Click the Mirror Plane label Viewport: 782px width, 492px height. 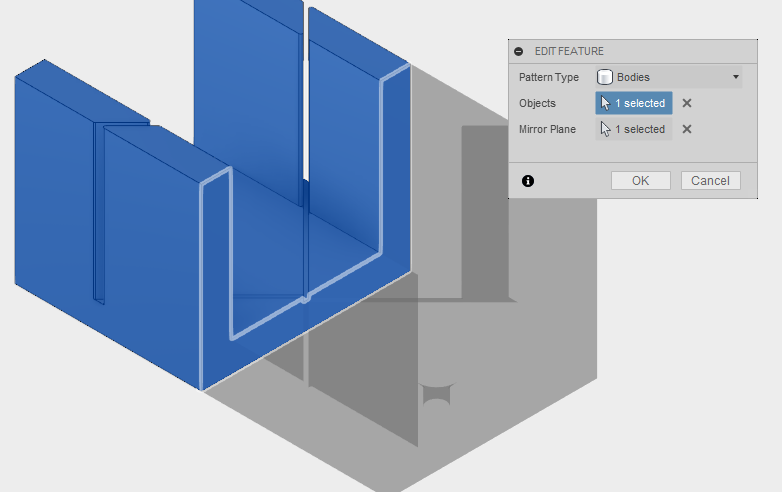click(x=547, y=129)
